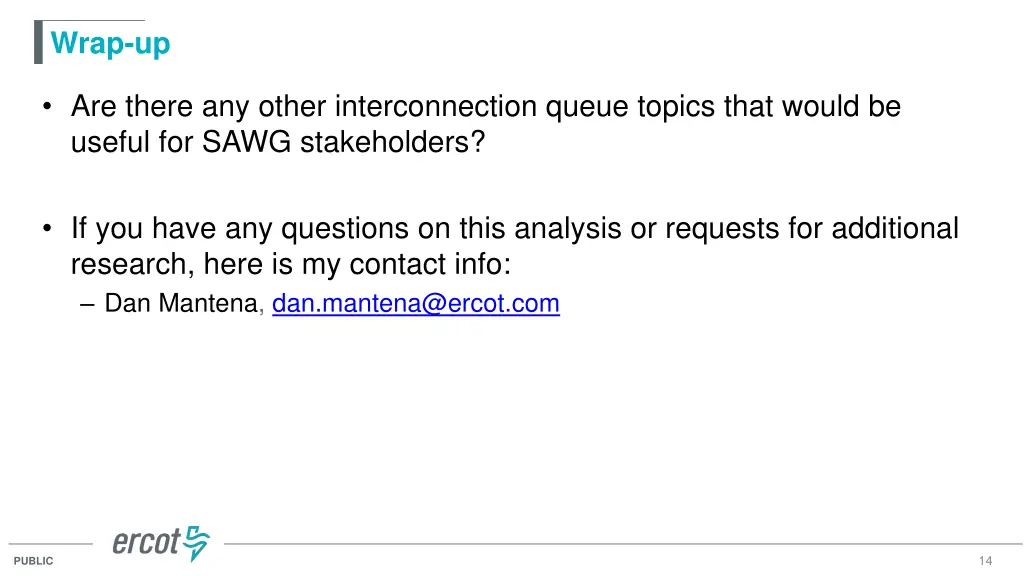Click the text 'contact info:'
The width and height of the screenshot is (1024, 576).
click(430, 264)
